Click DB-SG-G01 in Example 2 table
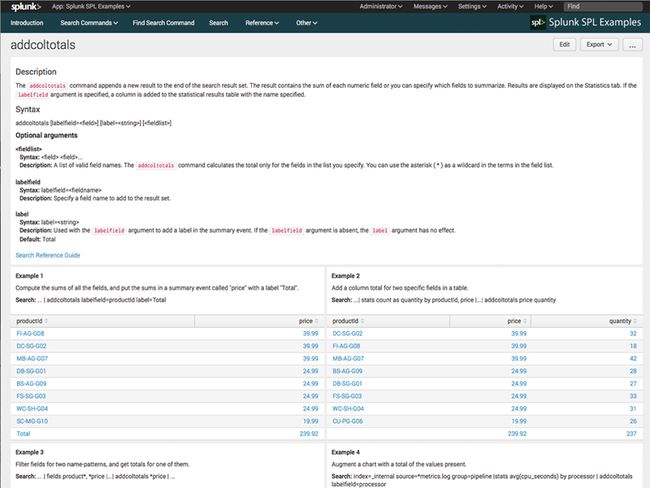Viewport: 650px width, 488px height. (x=347, y=384)
